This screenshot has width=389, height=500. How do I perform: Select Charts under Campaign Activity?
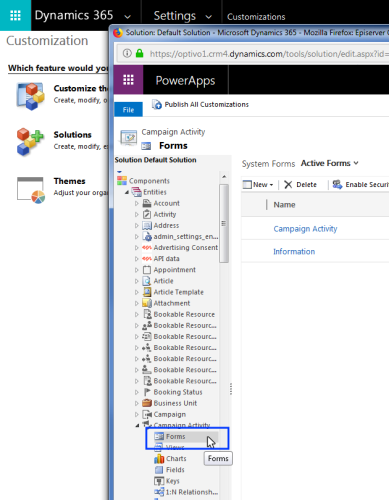(176, 459)
